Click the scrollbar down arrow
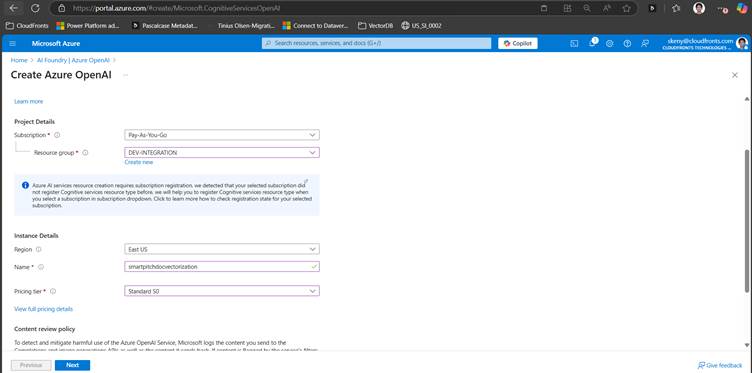Screen dimensions: 752x373 coord(747,345)
